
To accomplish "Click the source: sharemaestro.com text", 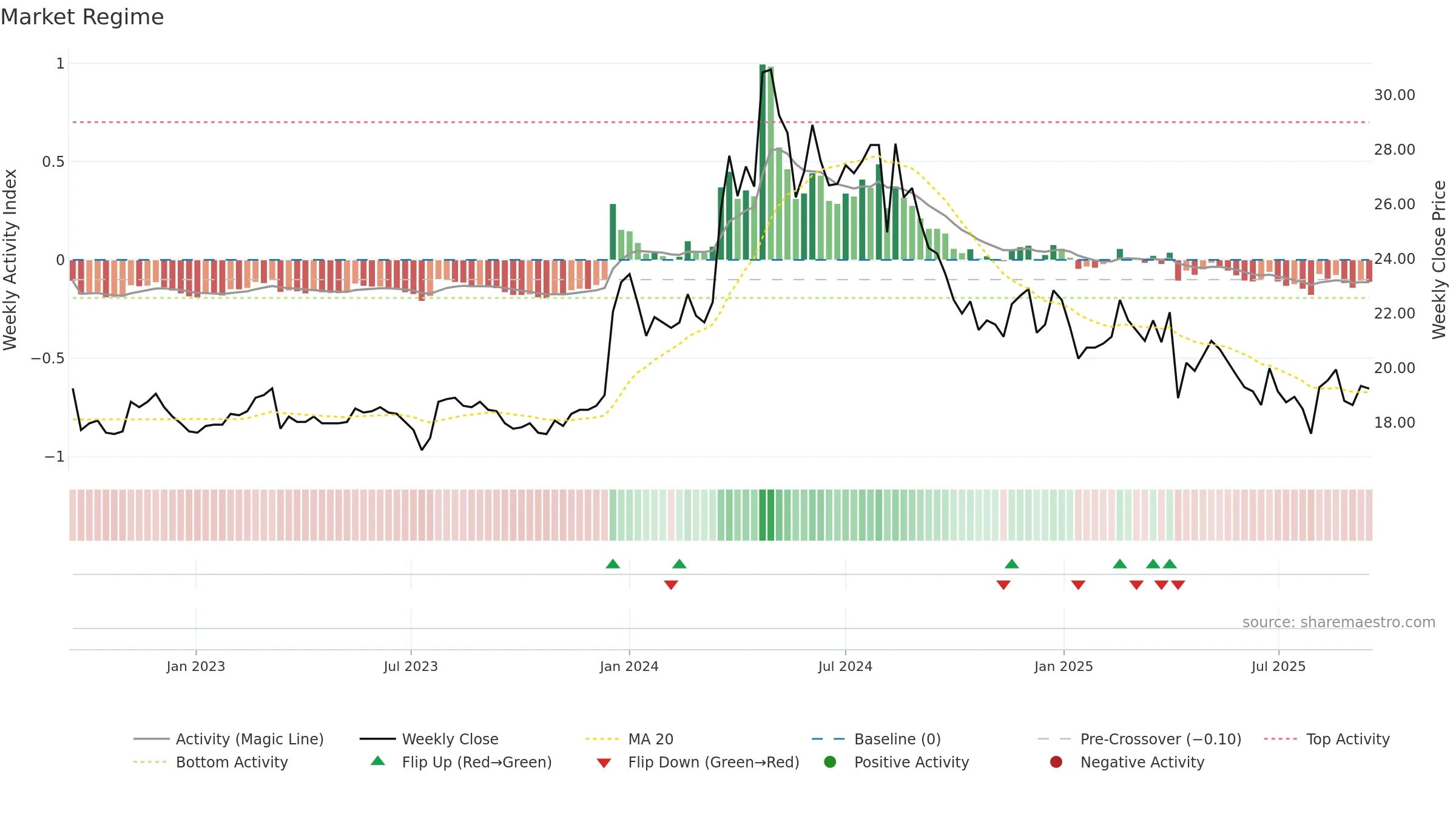I will tap(1339, 622).
